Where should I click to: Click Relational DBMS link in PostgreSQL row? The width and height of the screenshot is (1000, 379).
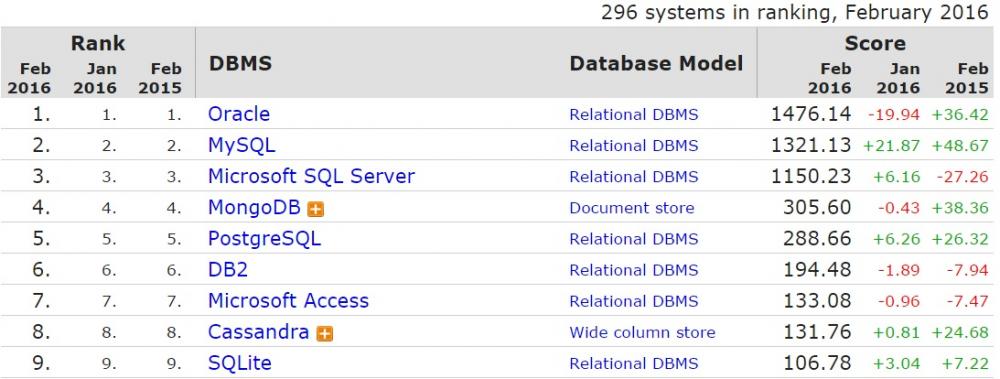(x=634, y=239)
